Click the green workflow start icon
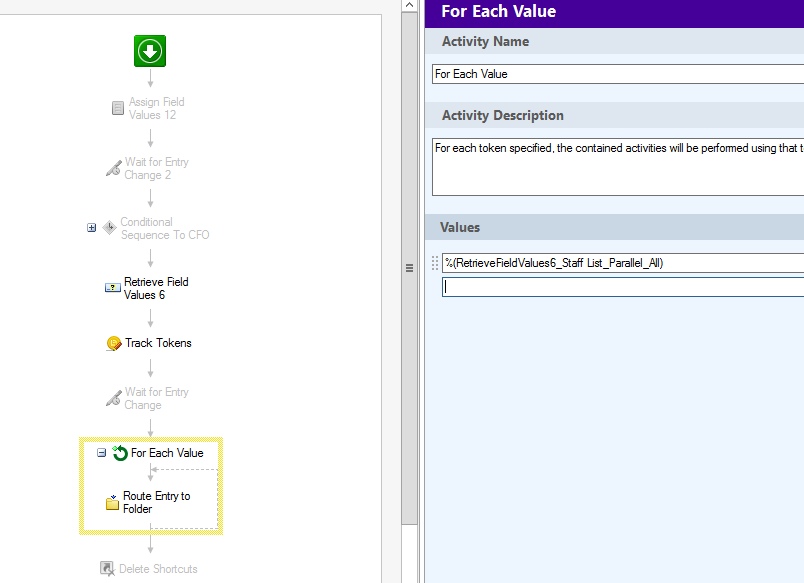The image size is (804, 583). tap(150, 51)
